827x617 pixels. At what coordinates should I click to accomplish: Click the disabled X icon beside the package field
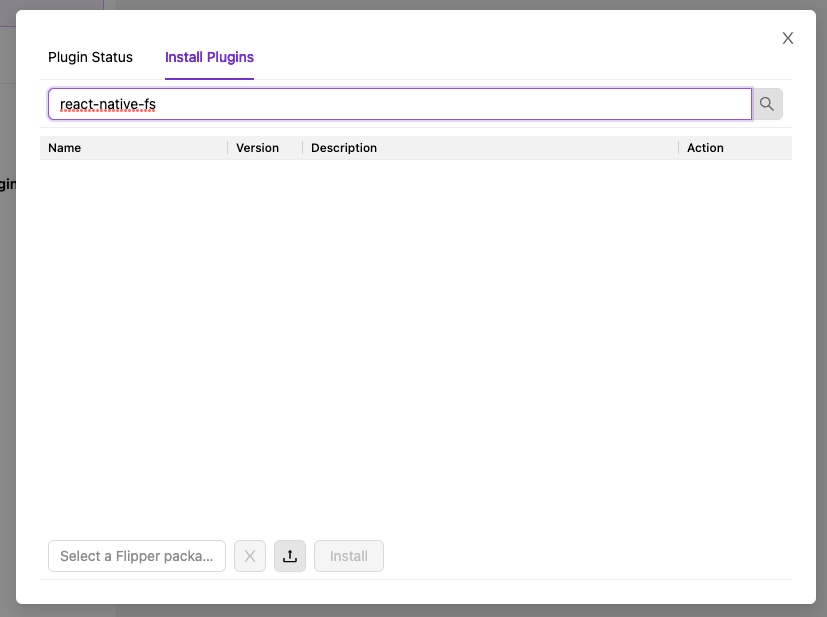(x=249, y=556)
